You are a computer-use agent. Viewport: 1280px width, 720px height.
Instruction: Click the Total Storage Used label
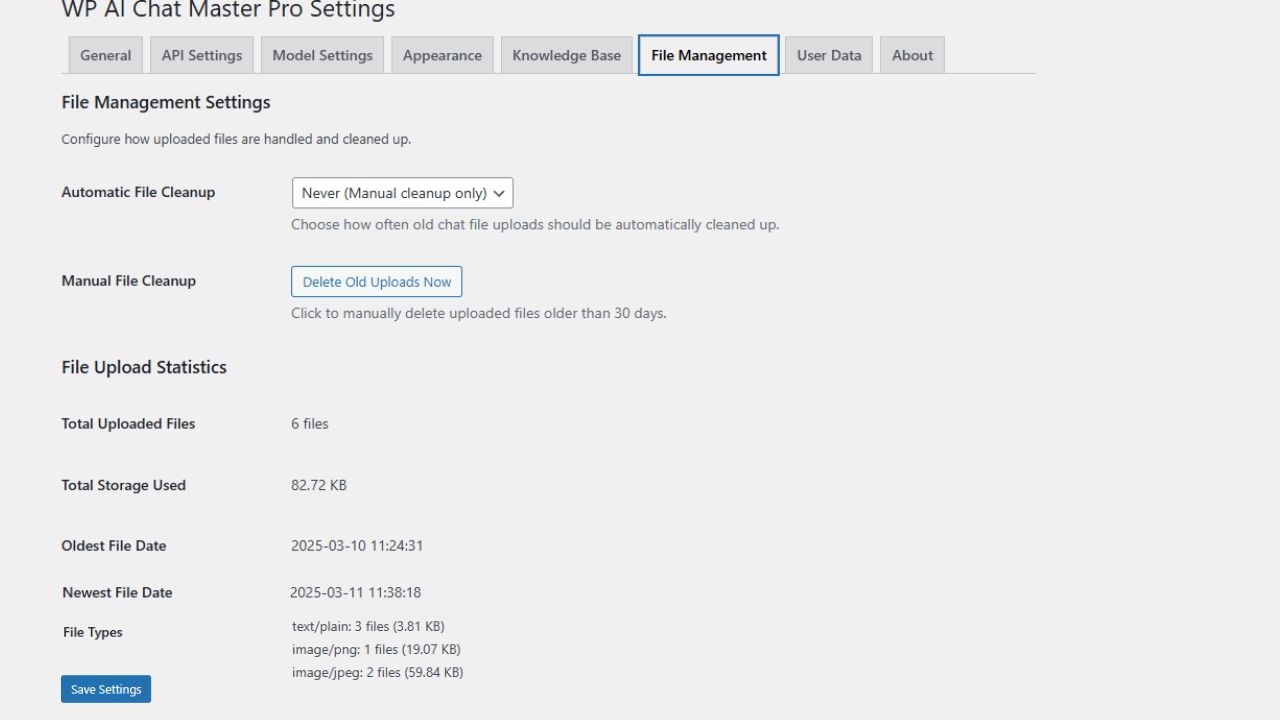(124, 485)
